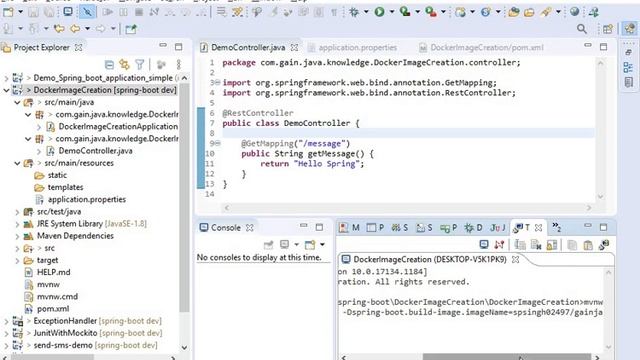Click the Open Perspective icon
640x360 pixels.
pos(608,29)
